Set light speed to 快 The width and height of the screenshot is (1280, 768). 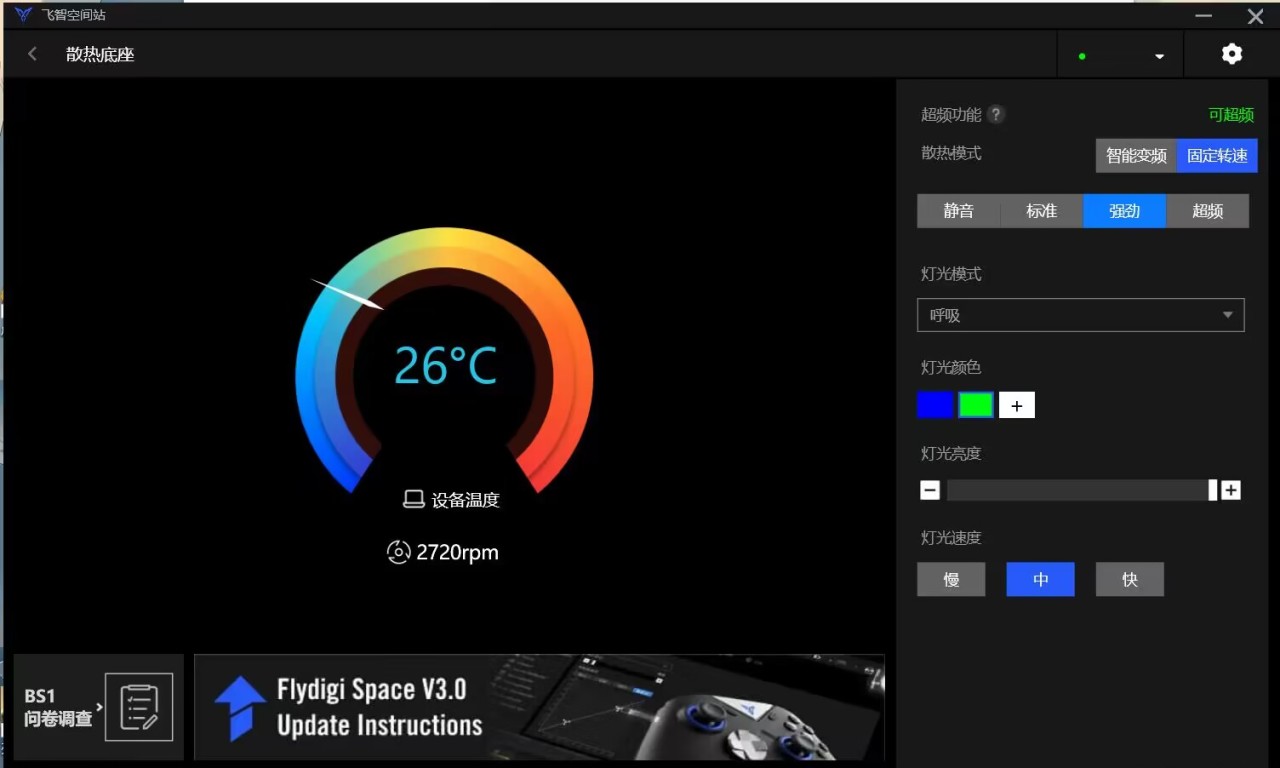(x=1130, y=579)
